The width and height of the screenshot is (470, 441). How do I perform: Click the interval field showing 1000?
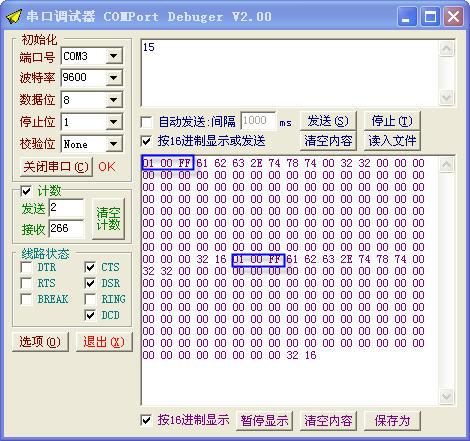click(258, 121)
